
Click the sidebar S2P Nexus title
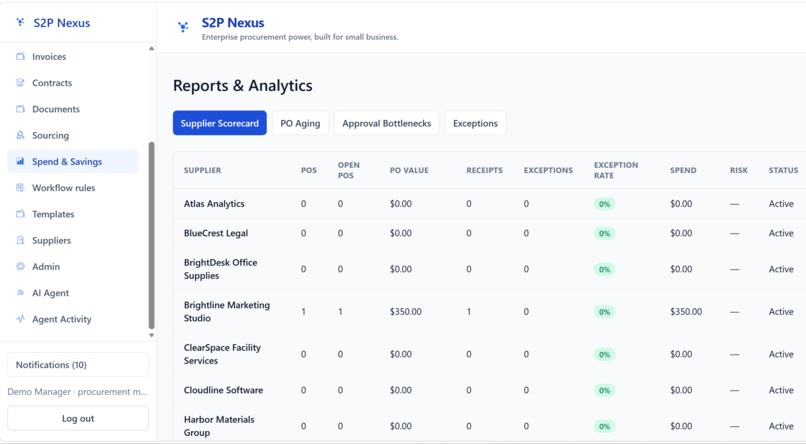(62, 23)
